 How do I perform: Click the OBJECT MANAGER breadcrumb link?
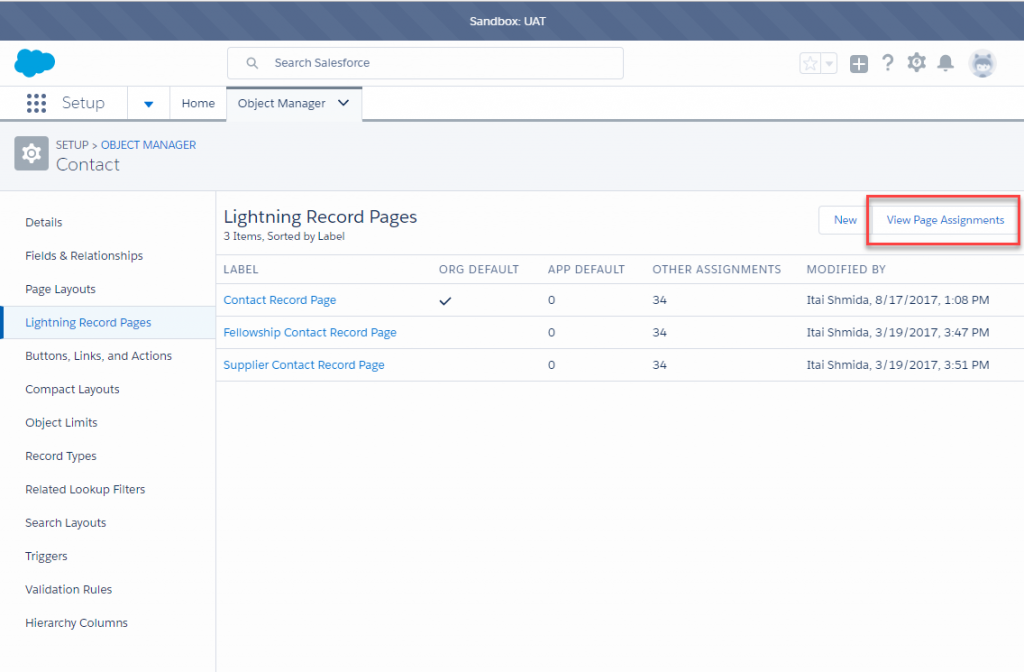pyautogui.click(x=148, y=145)
